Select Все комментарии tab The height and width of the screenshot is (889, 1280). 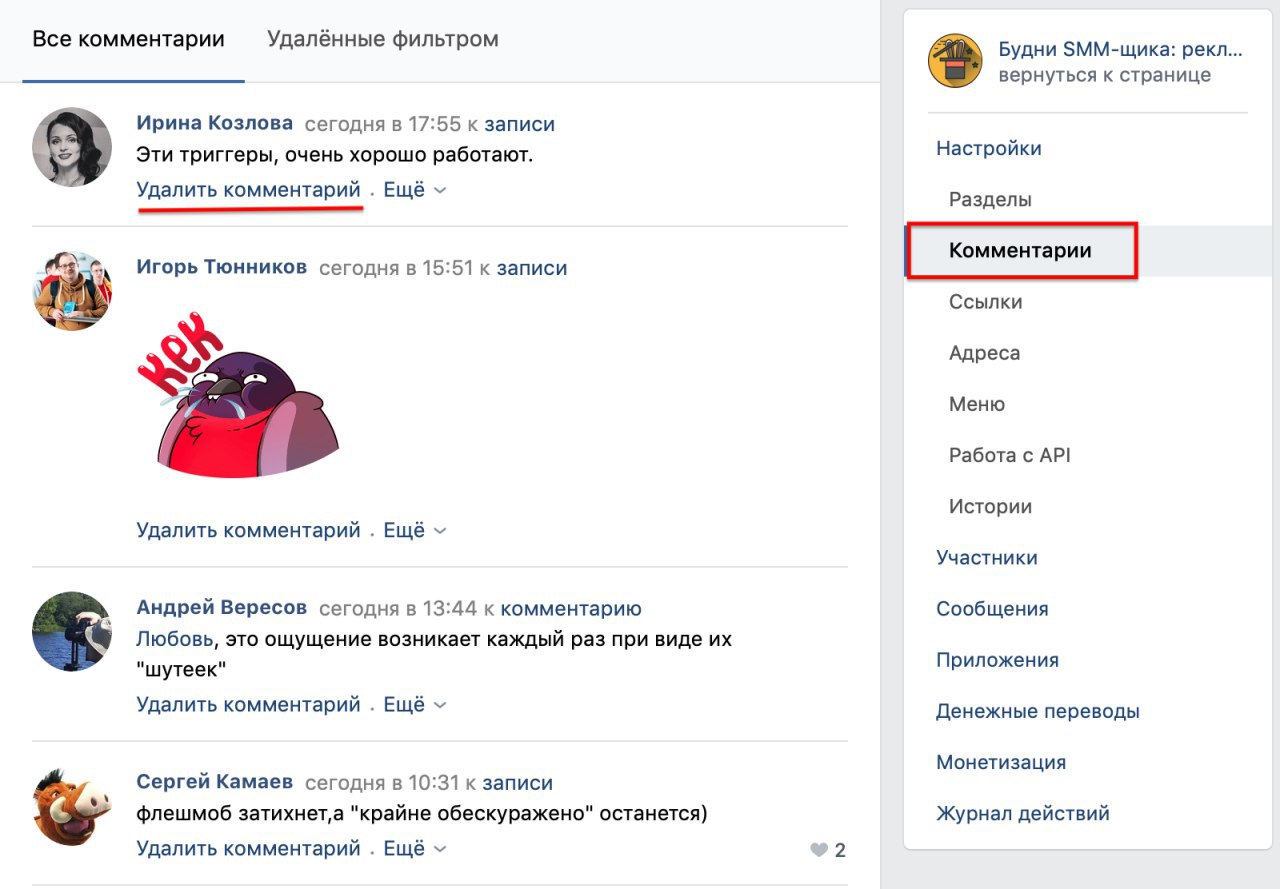[x=128, y=39]
